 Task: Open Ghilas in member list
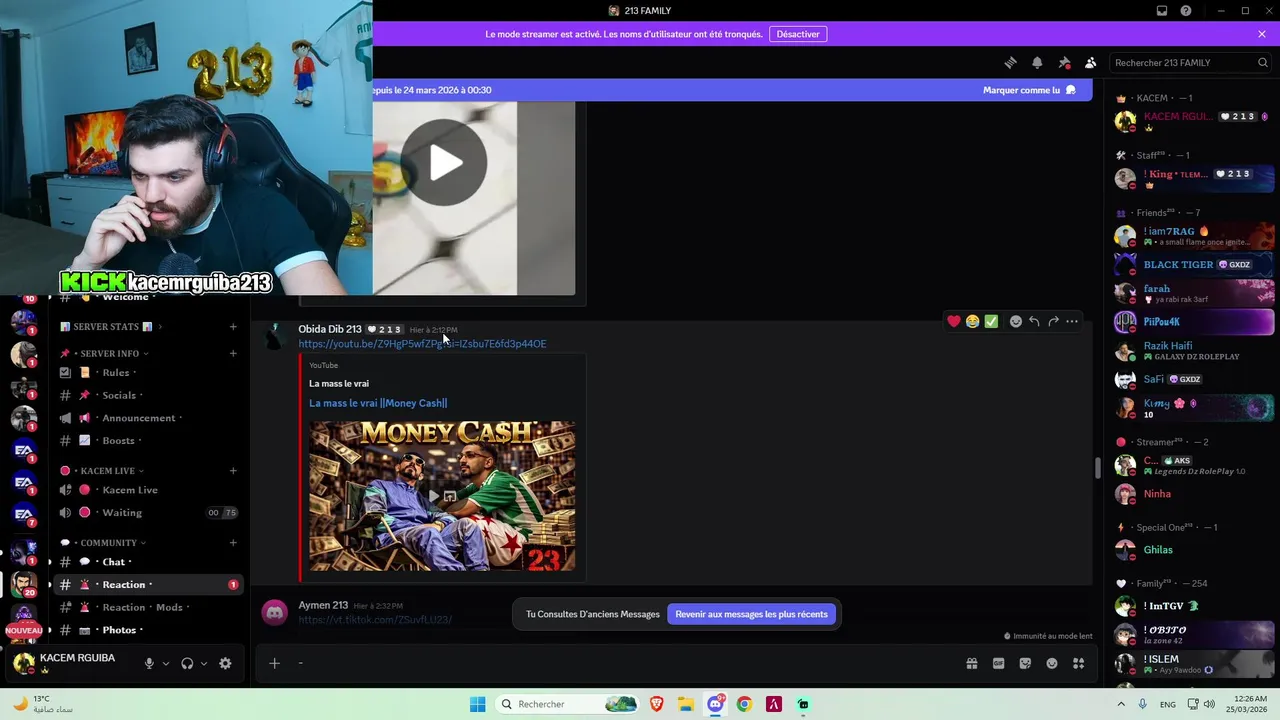click(x=1194, y=550)
